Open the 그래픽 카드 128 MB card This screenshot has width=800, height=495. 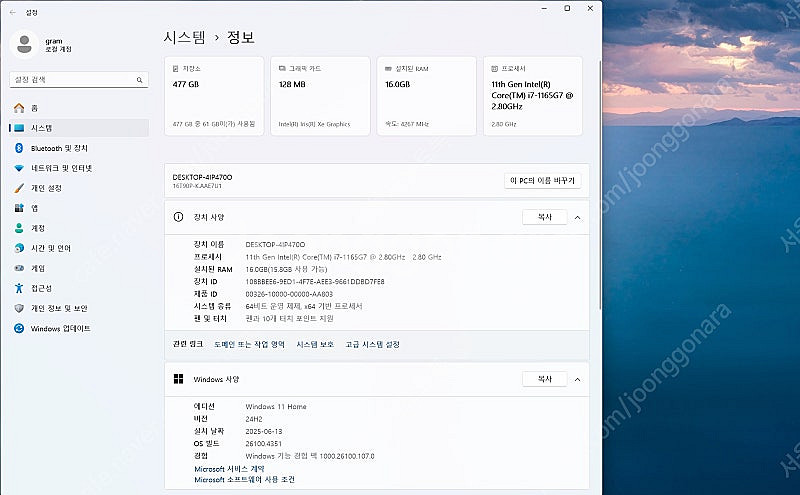[x=320, y=96]
